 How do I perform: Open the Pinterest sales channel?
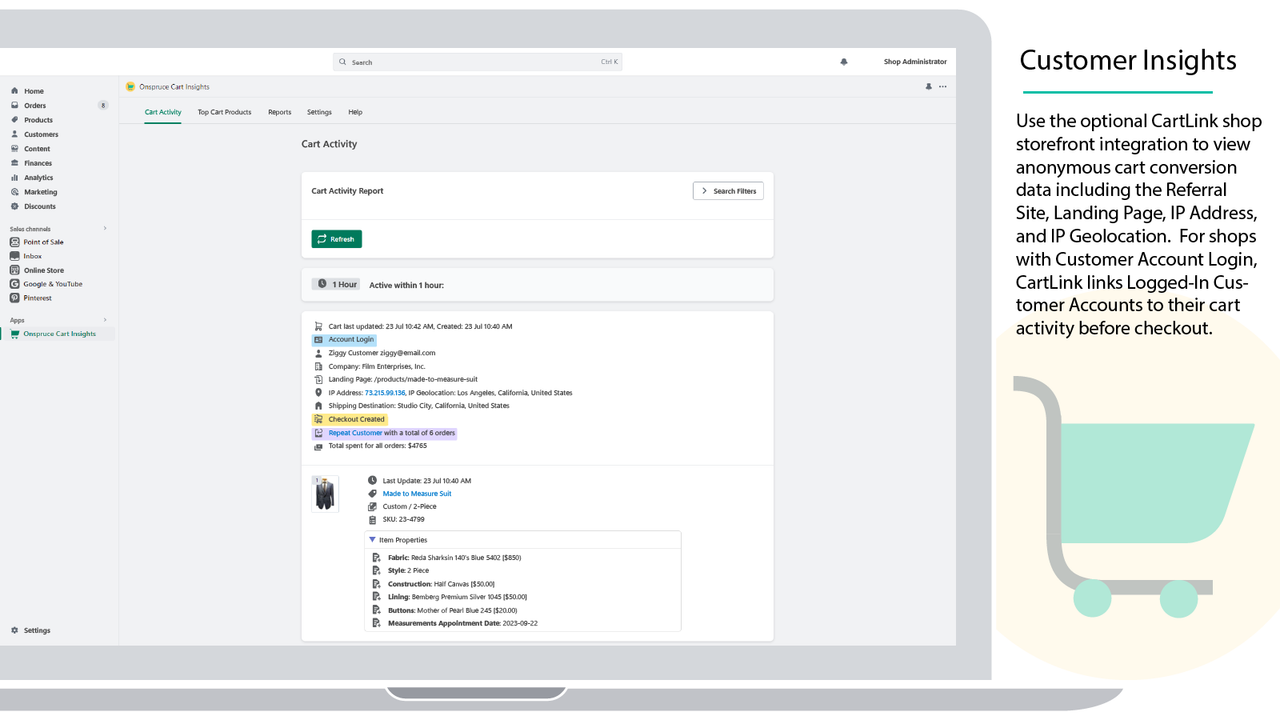coord(38,298)
